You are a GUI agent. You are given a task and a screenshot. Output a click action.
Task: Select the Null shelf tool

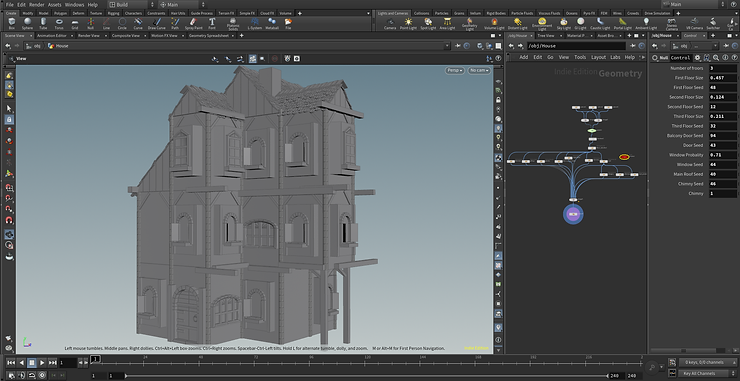click(91, 24)
